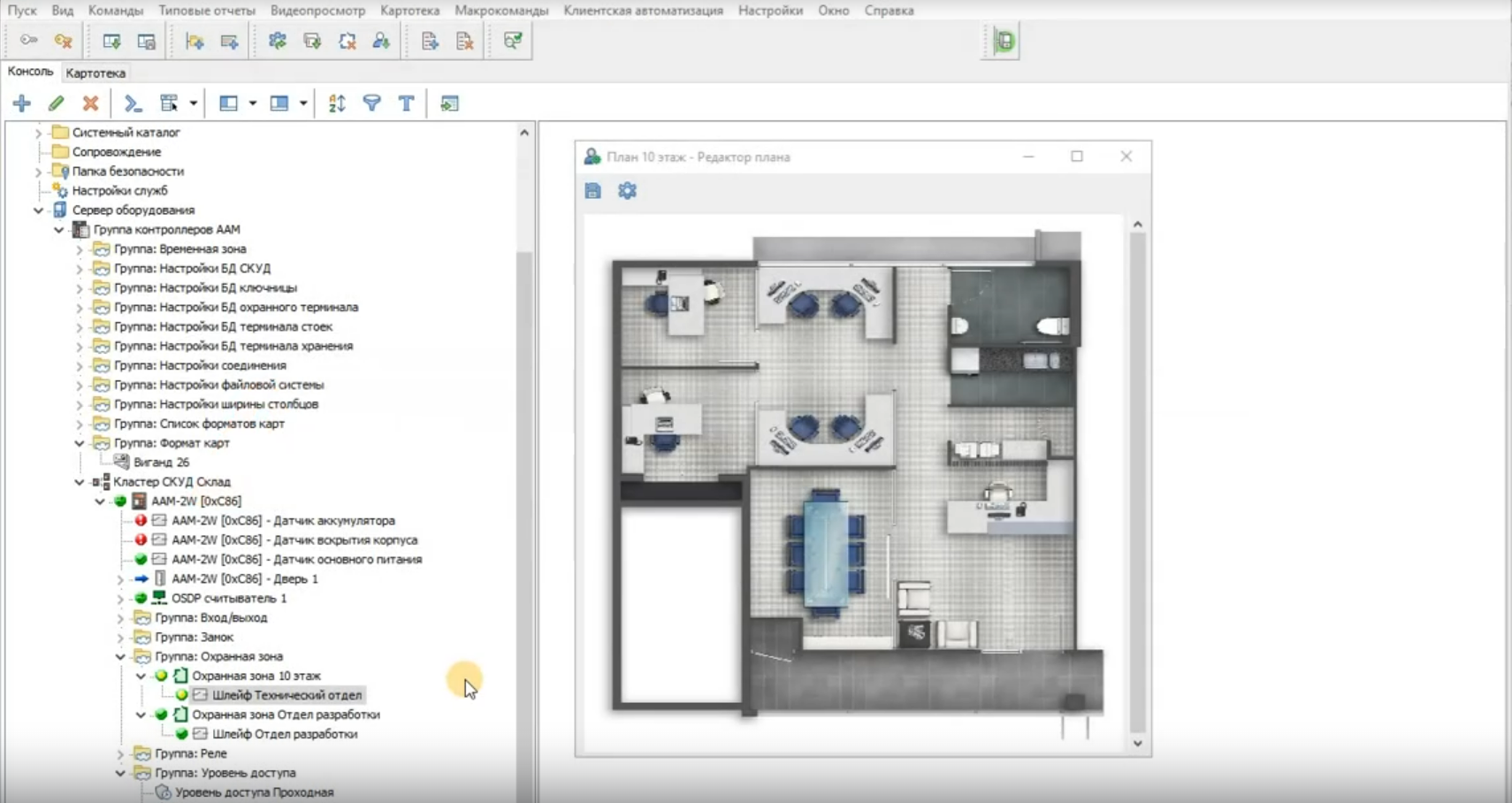The width and height of the screenshot is (1512, 803).
Task: Open plan editor gear settings
Action: (x=627, y=191)
